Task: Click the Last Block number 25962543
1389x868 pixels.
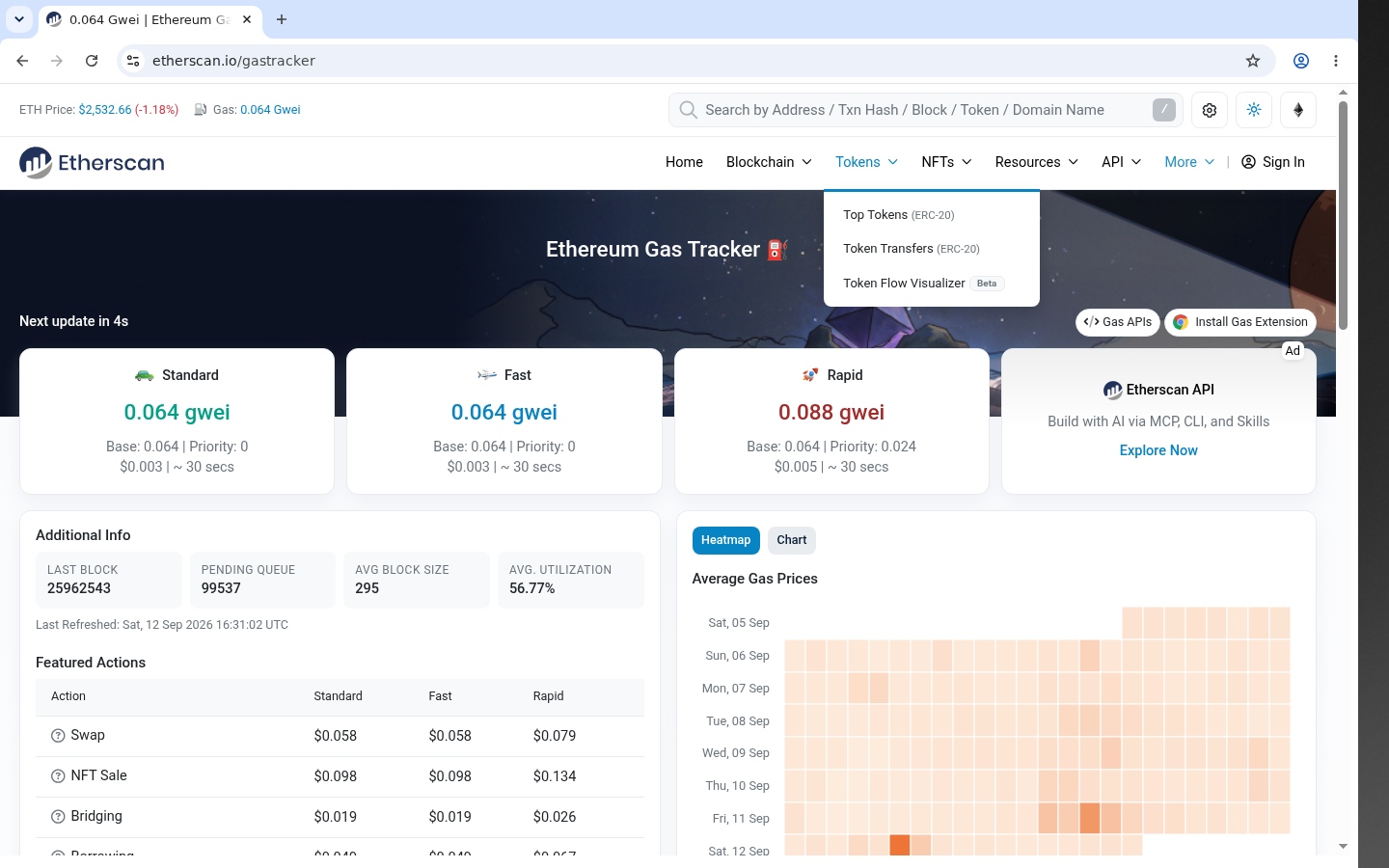Action: 79,588
